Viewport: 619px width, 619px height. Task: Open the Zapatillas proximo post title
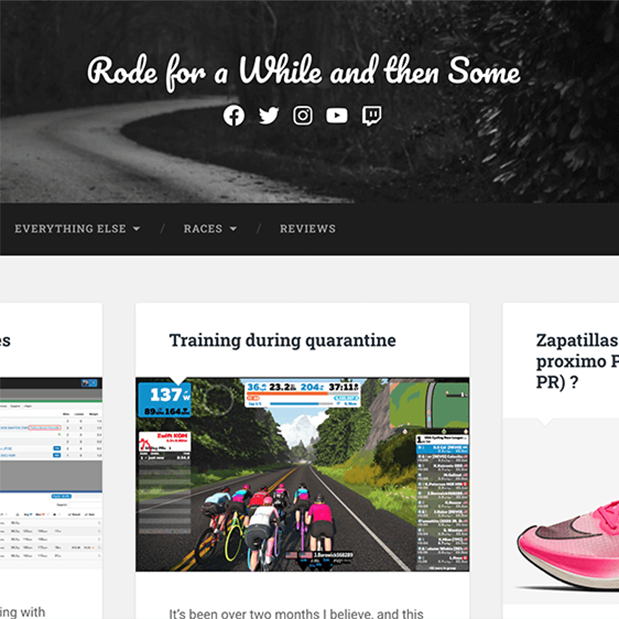(577, 361)
